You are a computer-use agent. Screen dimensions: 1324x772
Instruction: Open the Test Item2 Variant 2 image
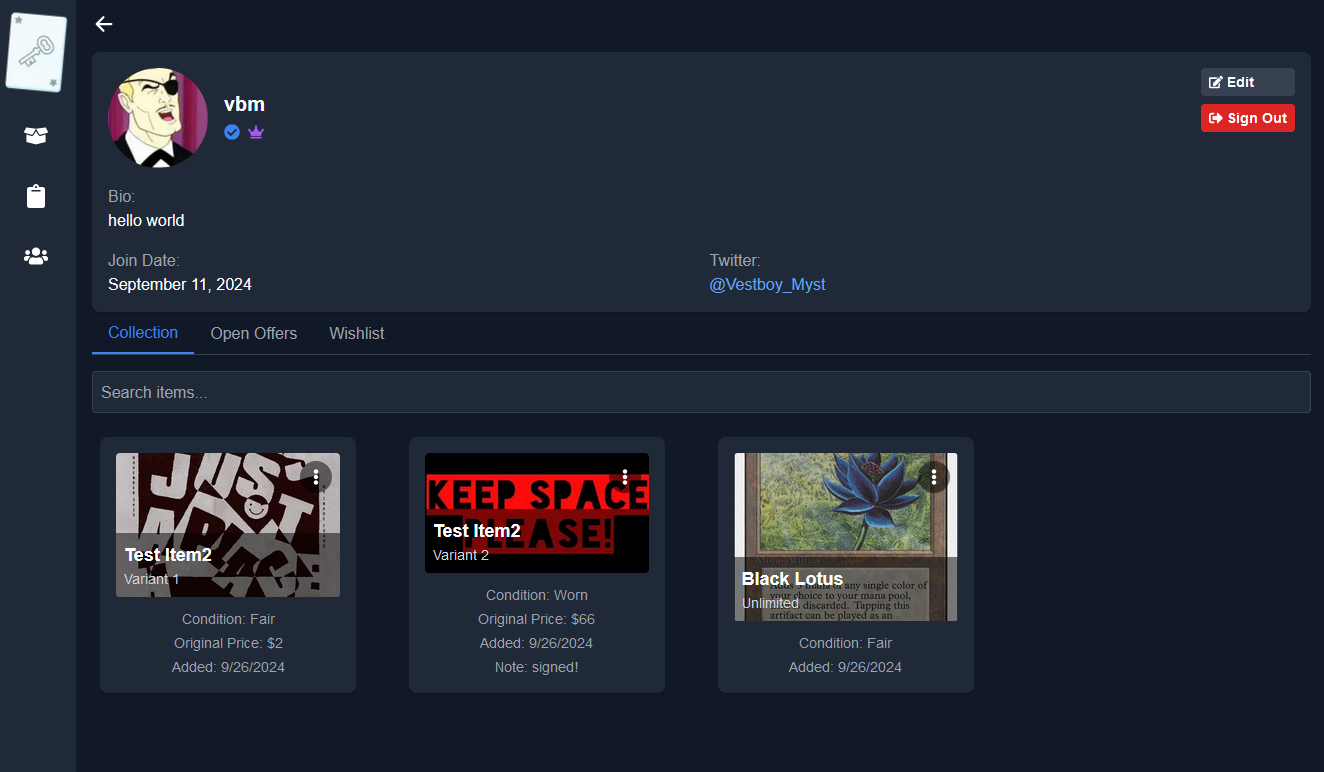(537, 513)
